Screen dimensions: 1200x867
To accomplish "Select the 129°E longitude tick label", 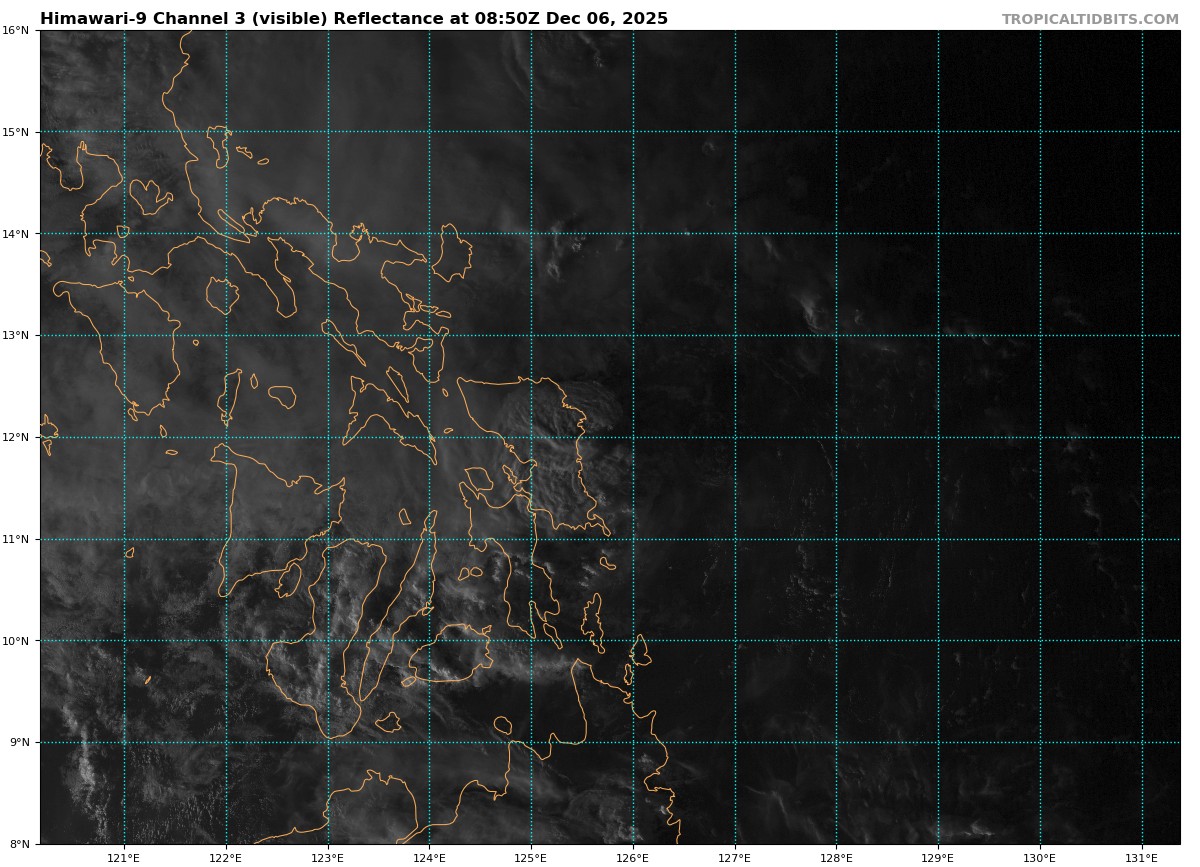I will point(938,857).
